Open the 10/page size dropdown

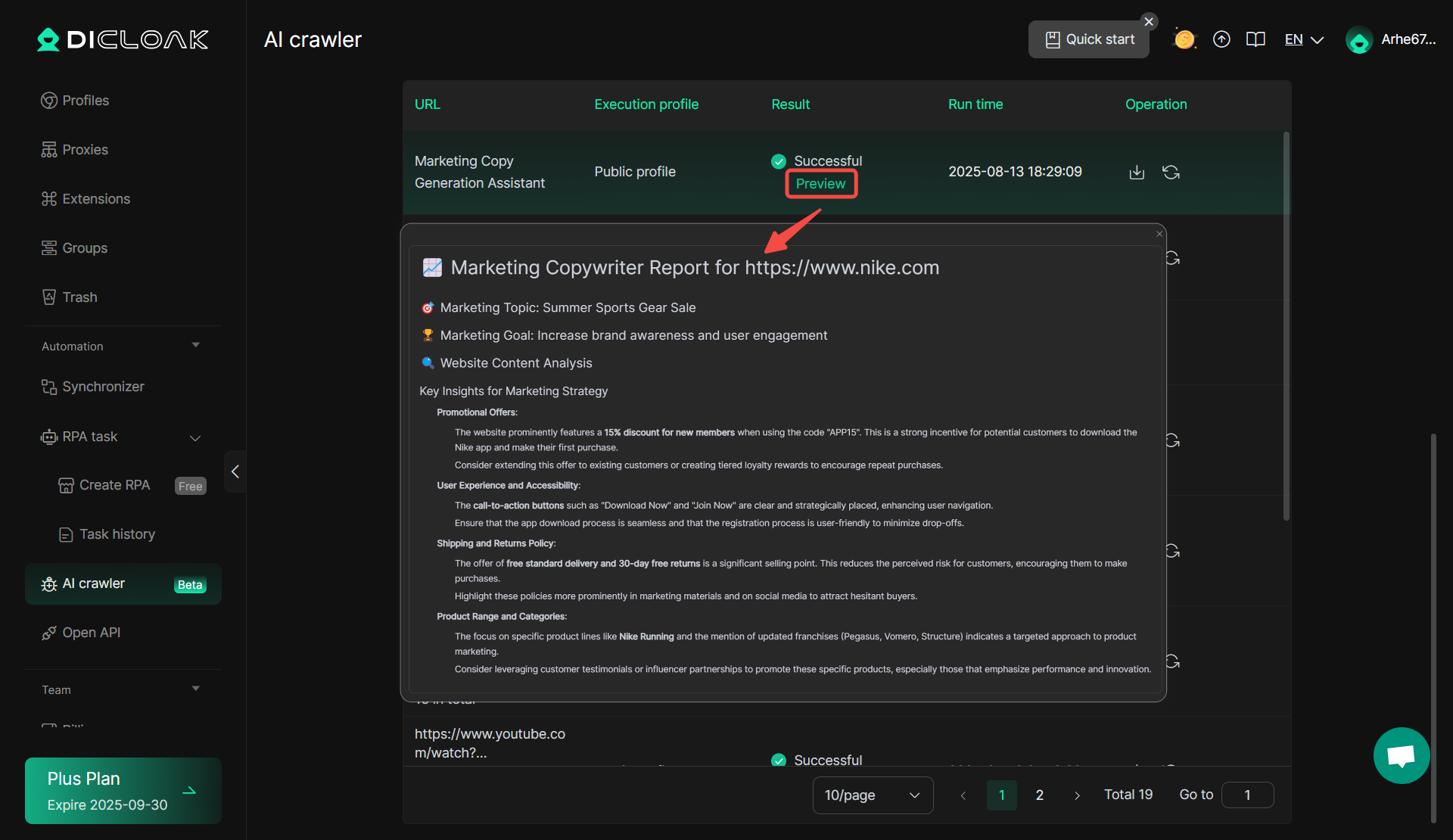click(873, 795)
